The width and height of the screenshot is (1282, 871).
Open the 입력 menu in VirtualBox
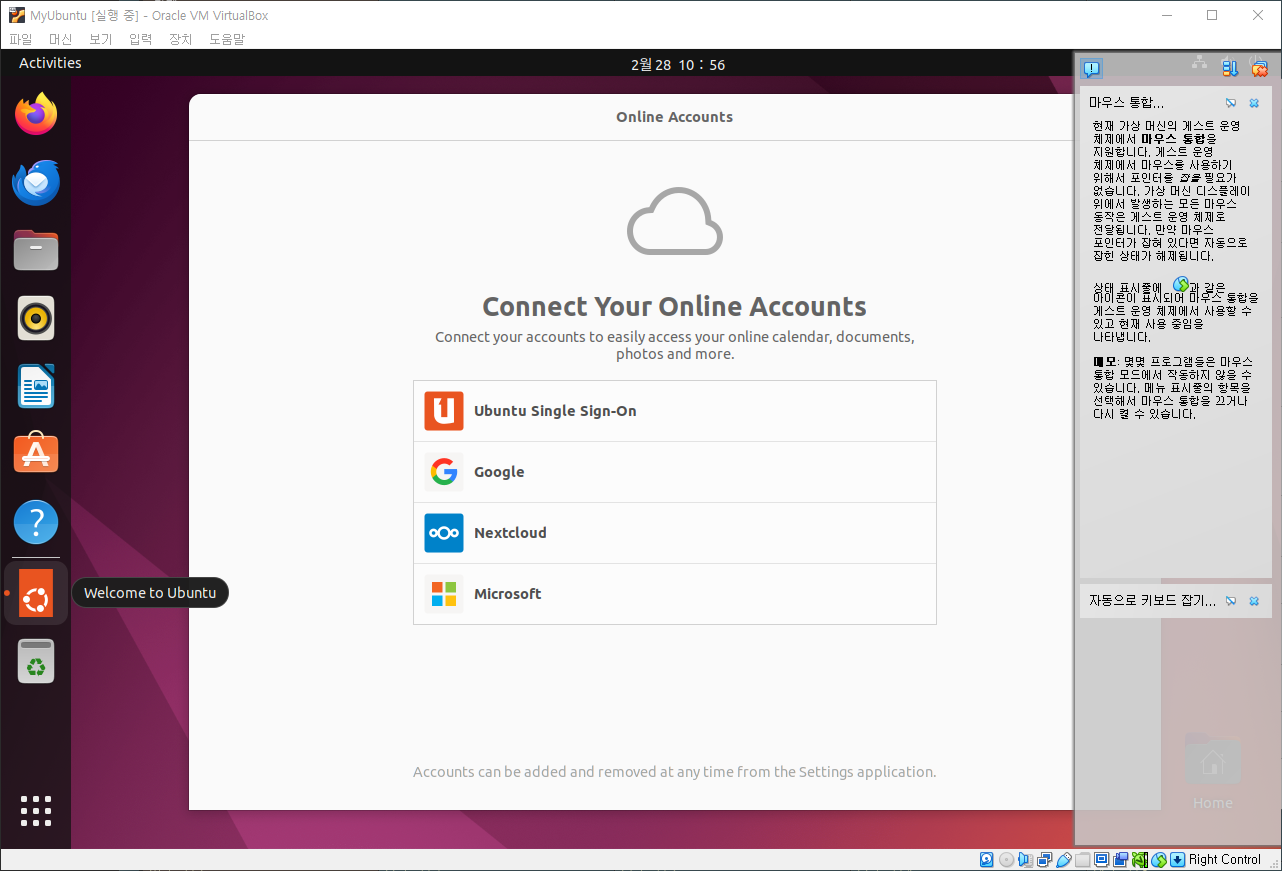(x=141, y=39)
